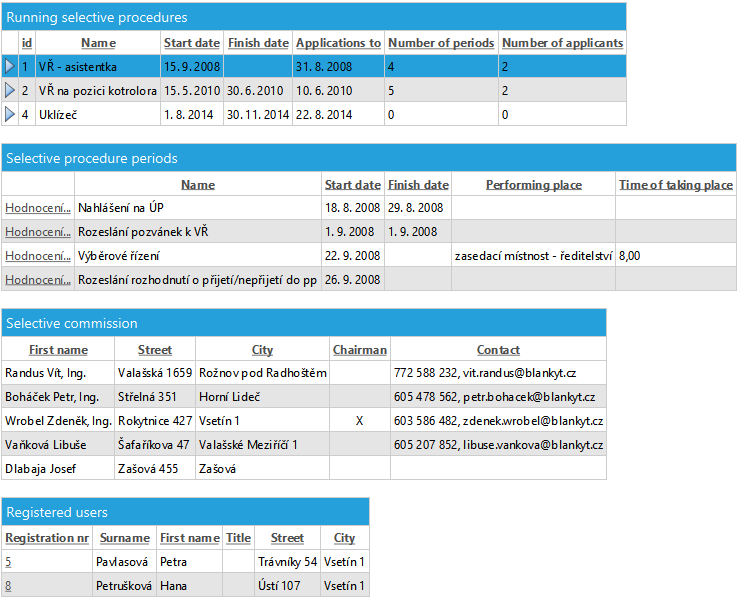The height and width of the screenshot is (597, 737).
Task: Click the Running selective procedures title bar
Action: click(x=314, y=17)
